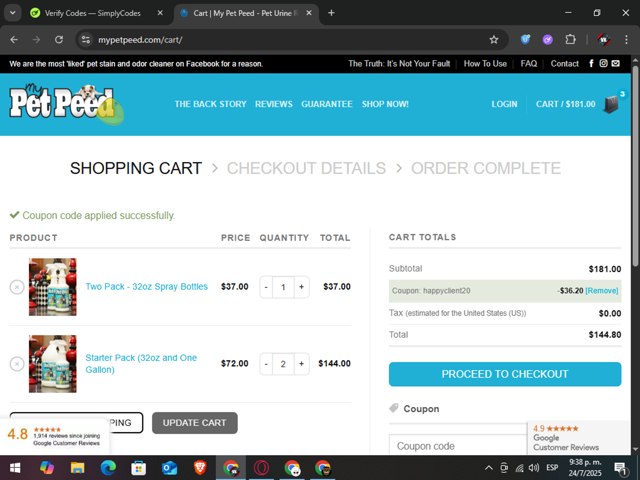
Task: Open the GUARANTEE menu item
Action: tap(327, 104)
